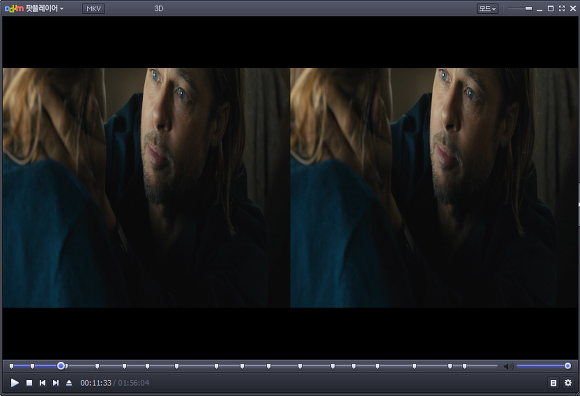Click the first chapter marker on the seek bar
580x396 pixels.
pyautogui.click(x=11, y=366)
